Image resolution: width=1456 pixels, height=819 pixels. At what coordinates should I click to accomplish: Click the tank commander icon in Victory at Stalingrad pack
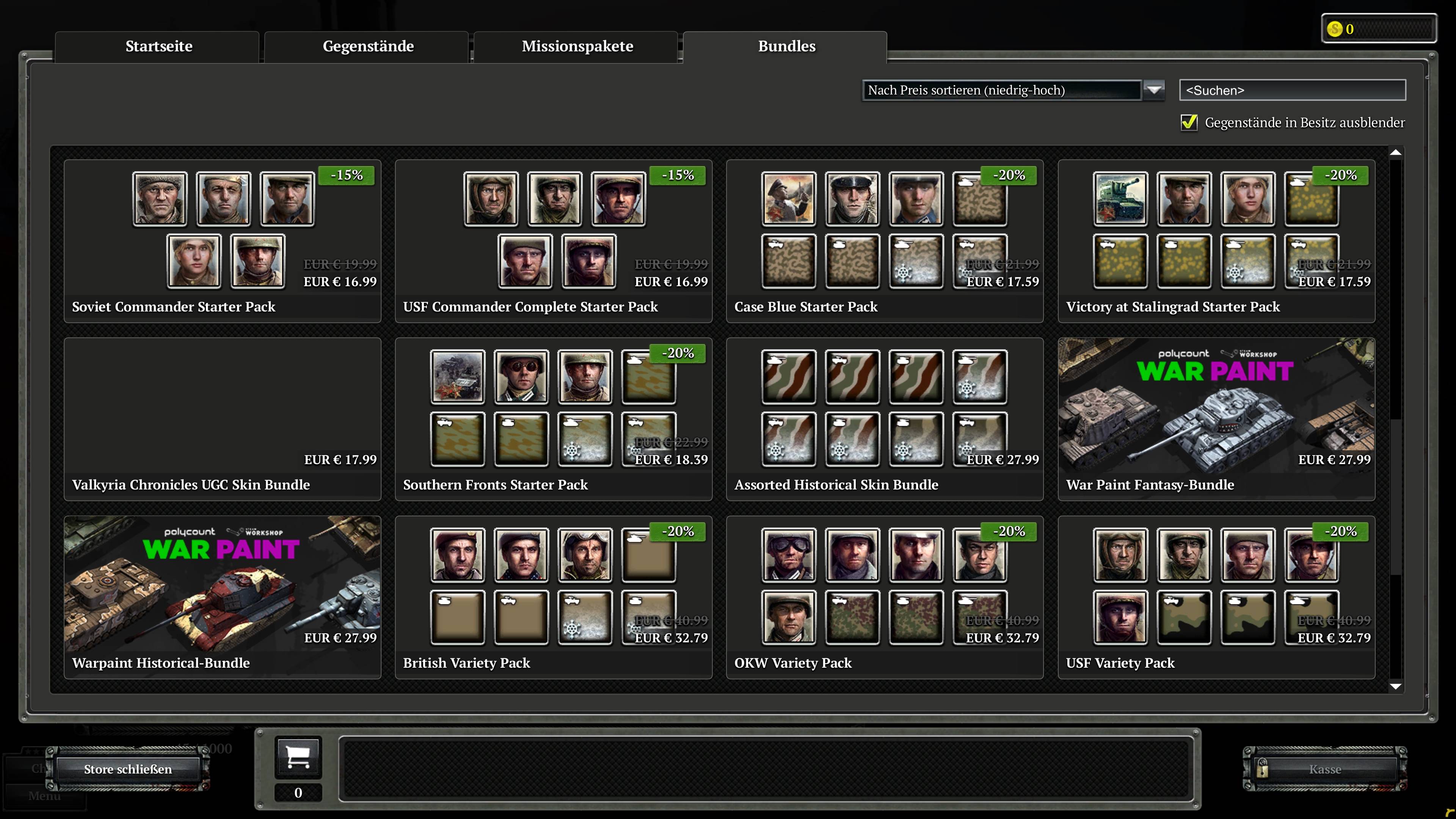(1120, 199)
